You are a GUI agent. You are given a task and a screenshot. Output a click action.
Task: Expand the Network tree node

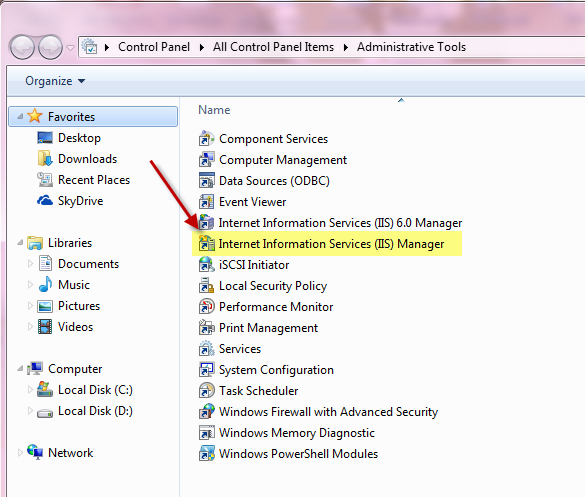pyautogui.click(x=20, y=453)
